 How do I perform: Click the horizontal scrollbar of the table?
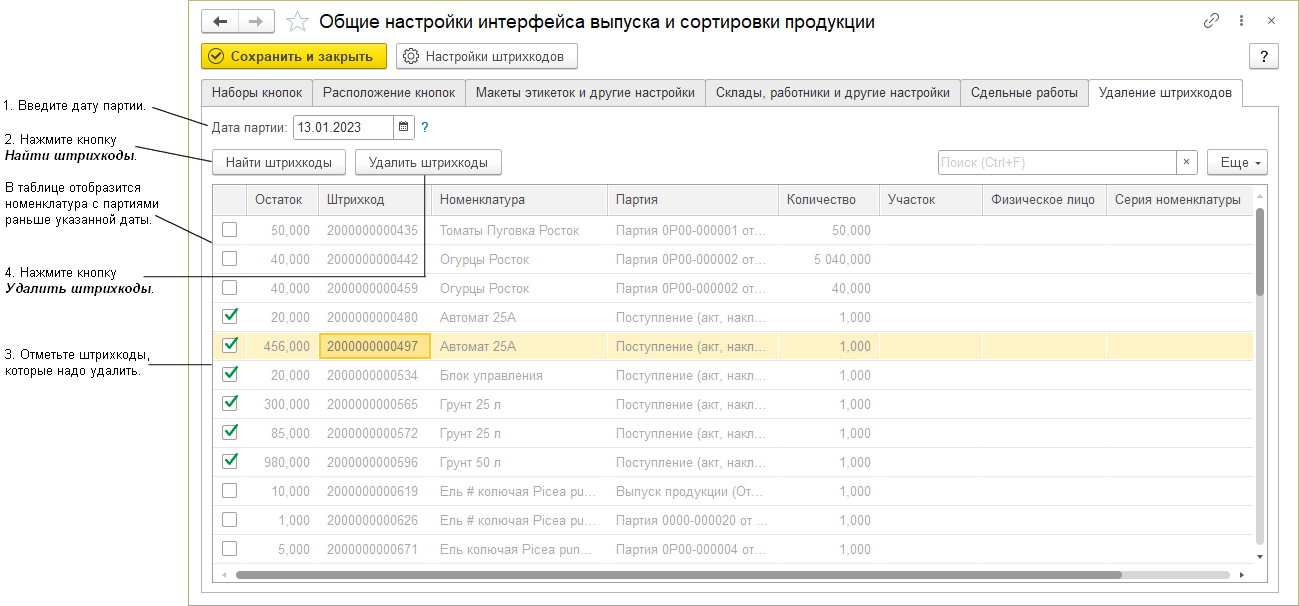coord(678,575)
